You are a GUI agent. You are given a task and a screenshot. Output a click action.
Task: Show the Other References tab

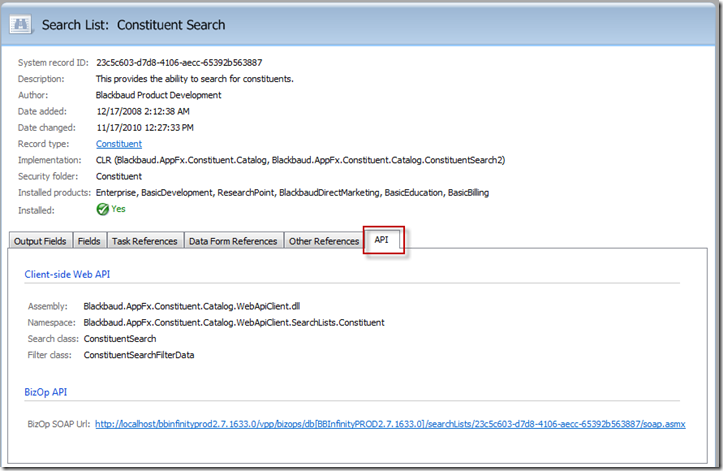(323, 241)
